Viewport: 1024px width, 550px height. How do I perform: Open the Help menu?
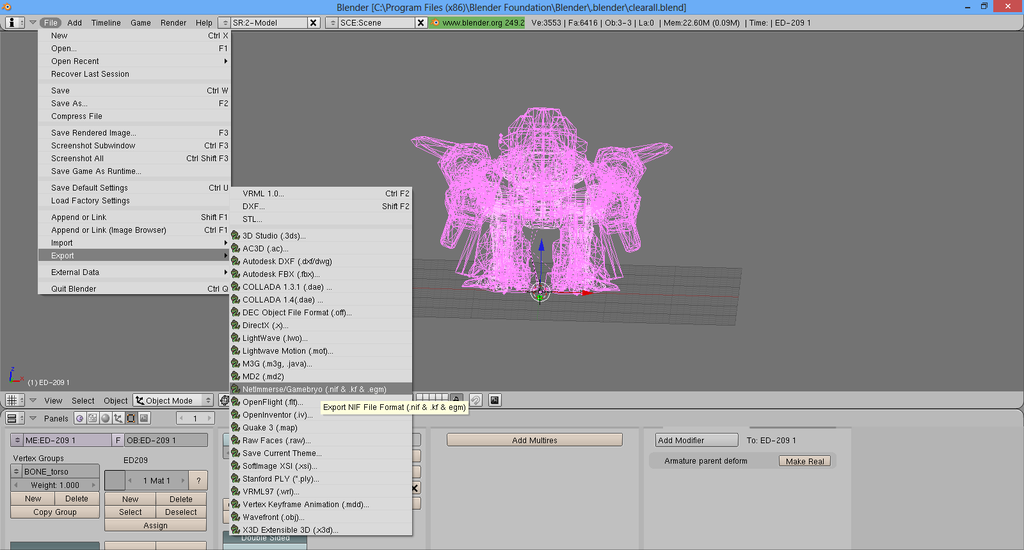pyautogui.click(x=204, y=23)
